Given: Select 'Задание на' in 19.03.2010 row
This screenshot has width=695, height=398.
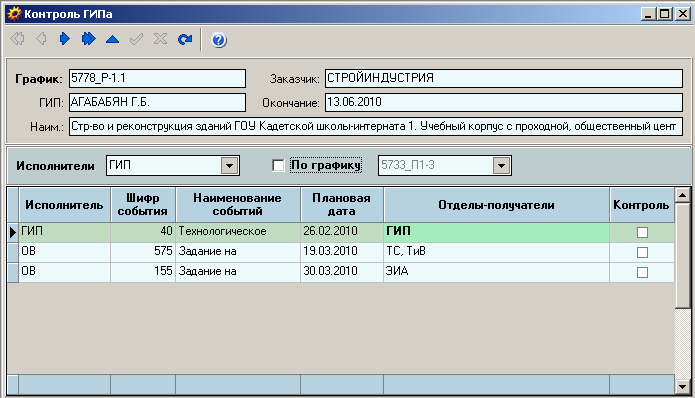Looking at the screenshot, I should pos(238,252).
